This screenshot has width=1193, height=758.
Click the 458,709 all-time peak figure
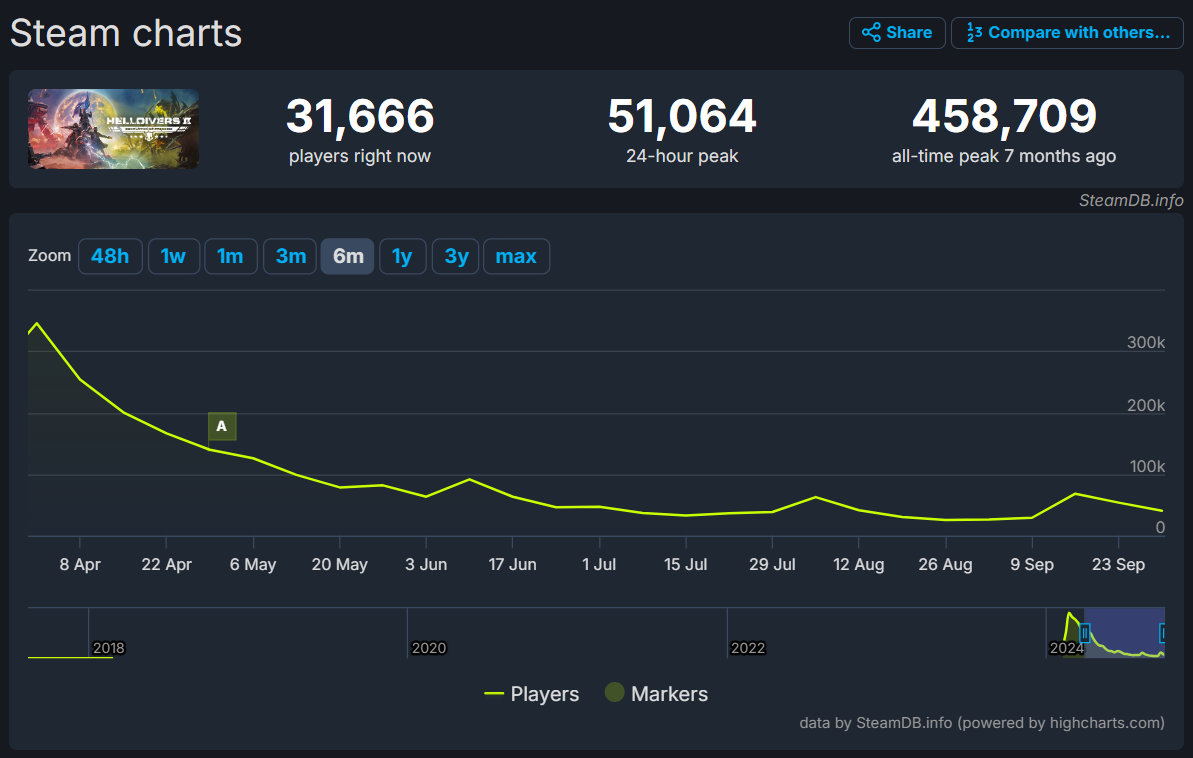1004,116
